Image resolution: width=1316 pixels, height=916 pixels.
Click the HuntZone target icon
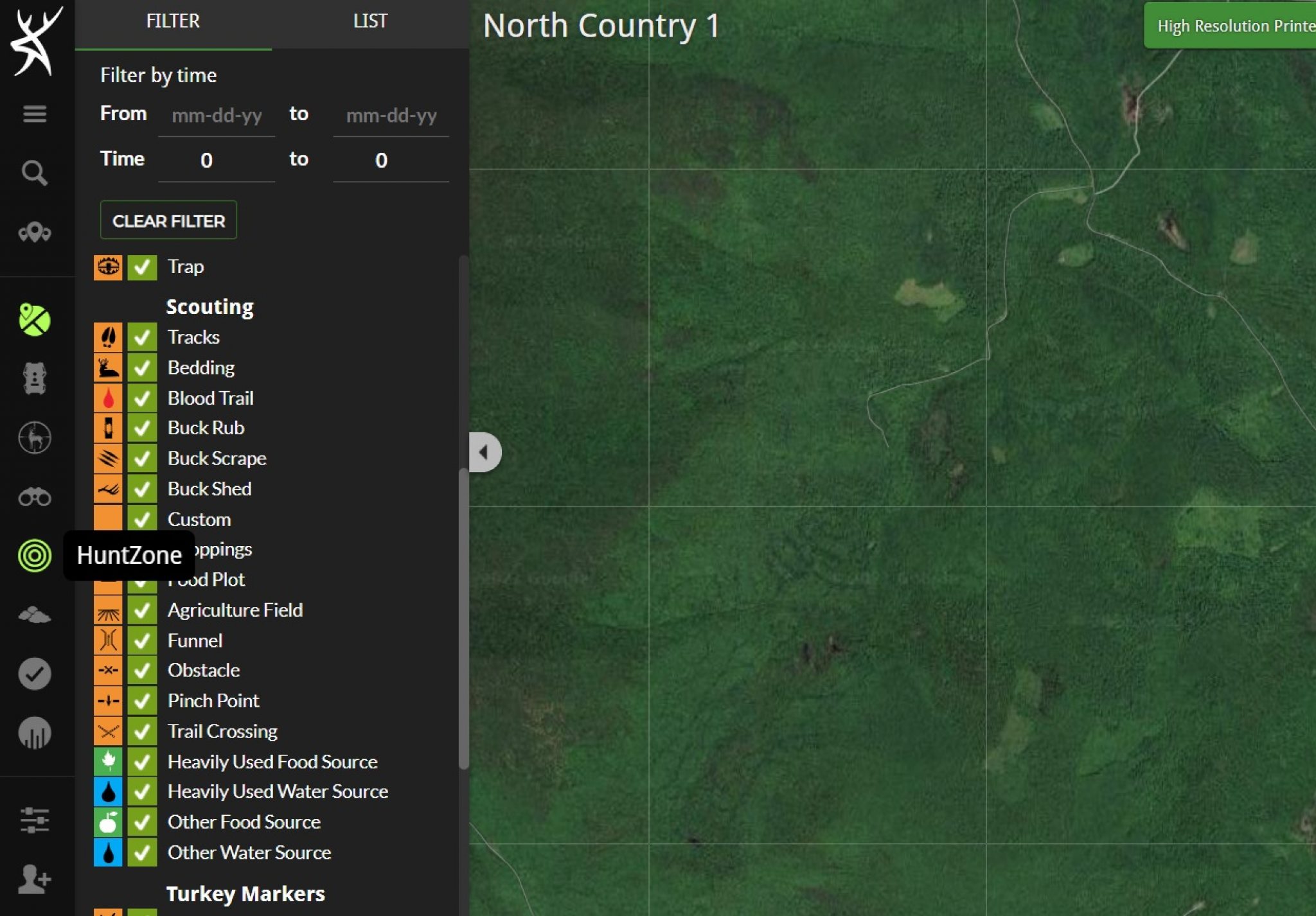pyautogui.click(x=35, y=556)
